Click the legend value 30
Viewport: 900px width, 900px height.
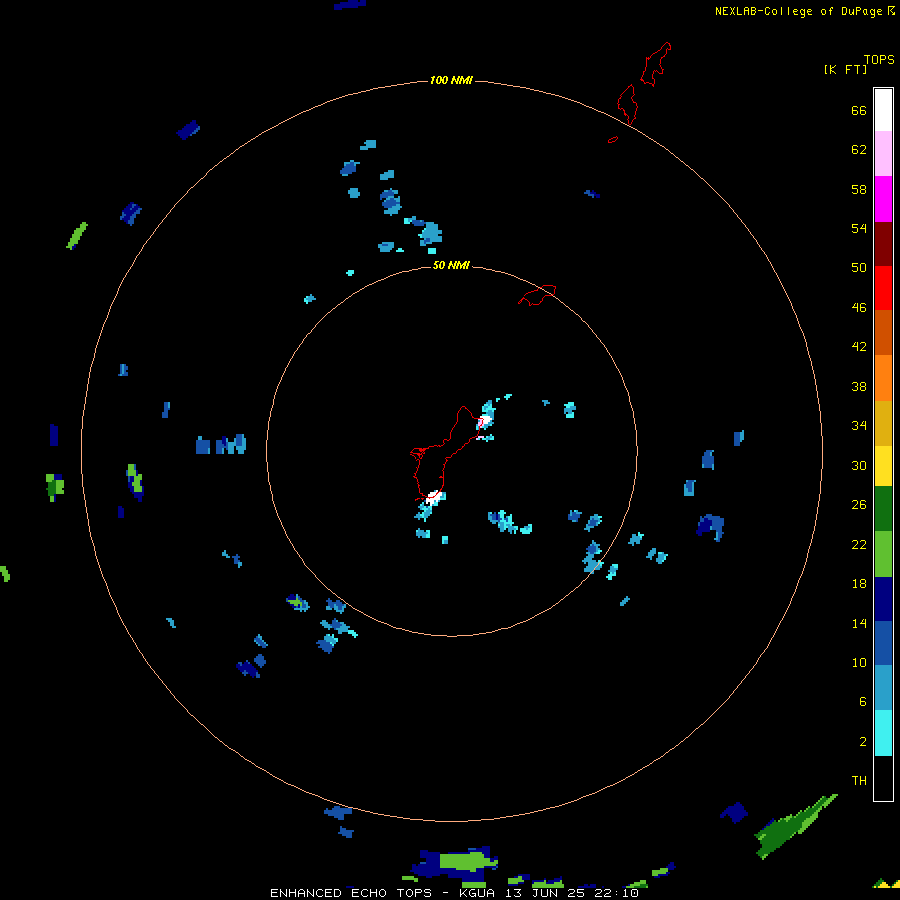[x=859, y=465]
